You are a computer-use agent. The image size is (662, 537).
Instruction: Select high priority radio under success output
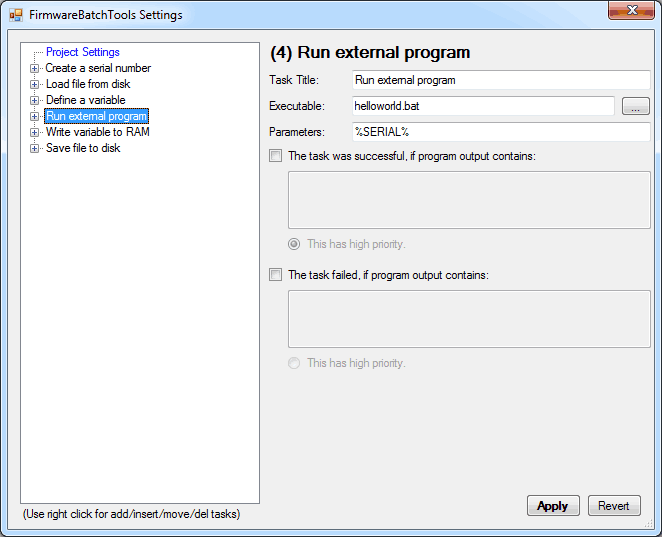(x=294, y=244)
